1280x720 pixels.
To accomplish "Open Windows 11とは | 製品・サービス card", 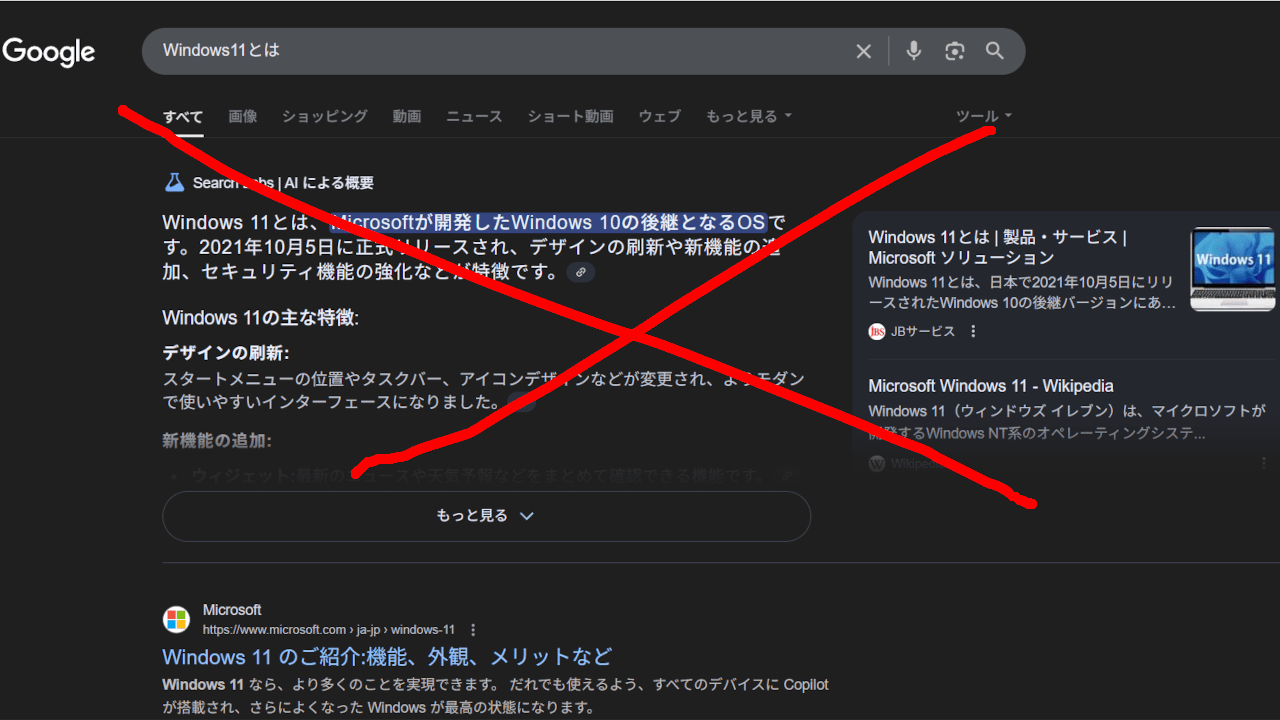I will point(997,247).
